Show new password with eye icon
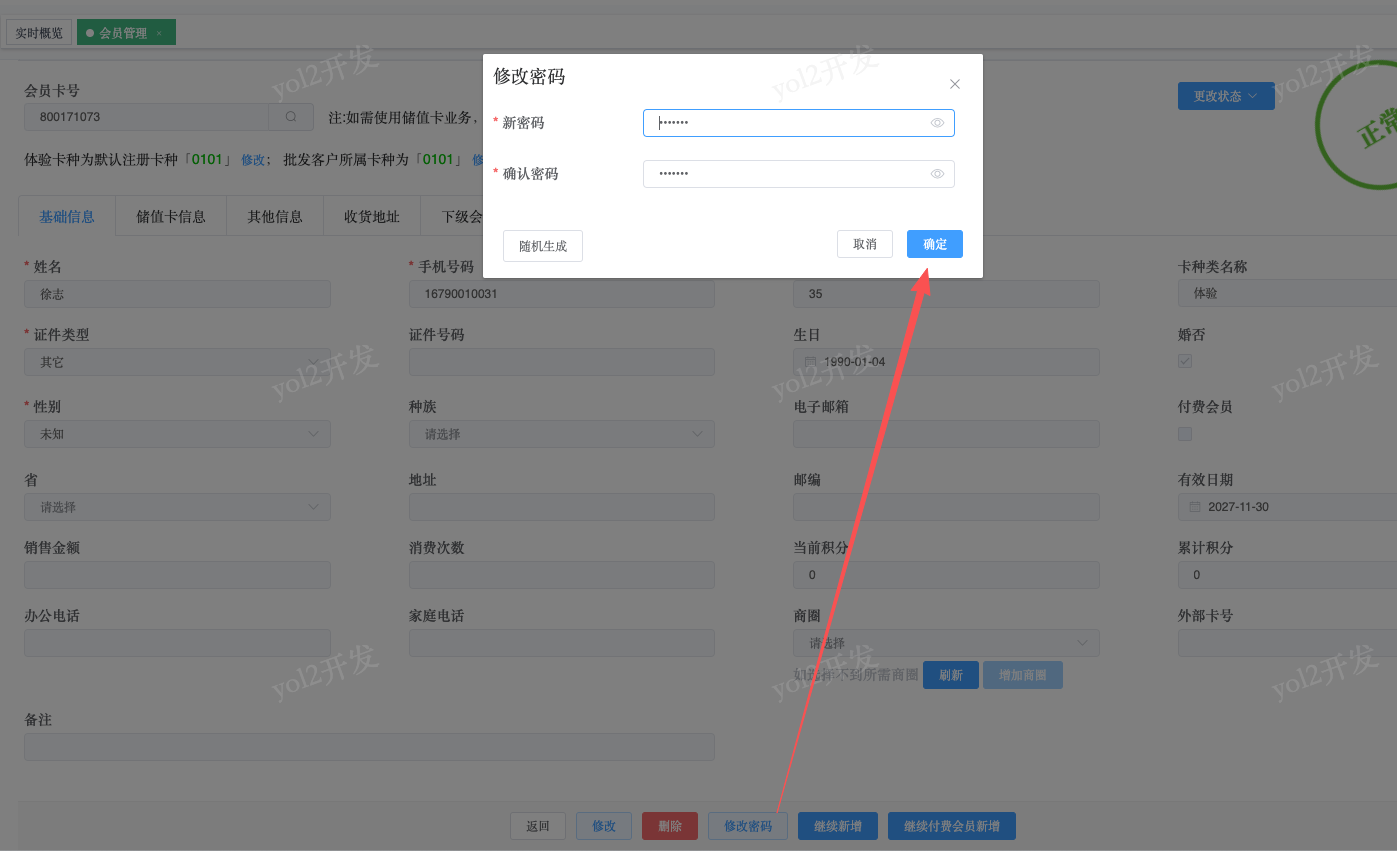 point(937,123)
